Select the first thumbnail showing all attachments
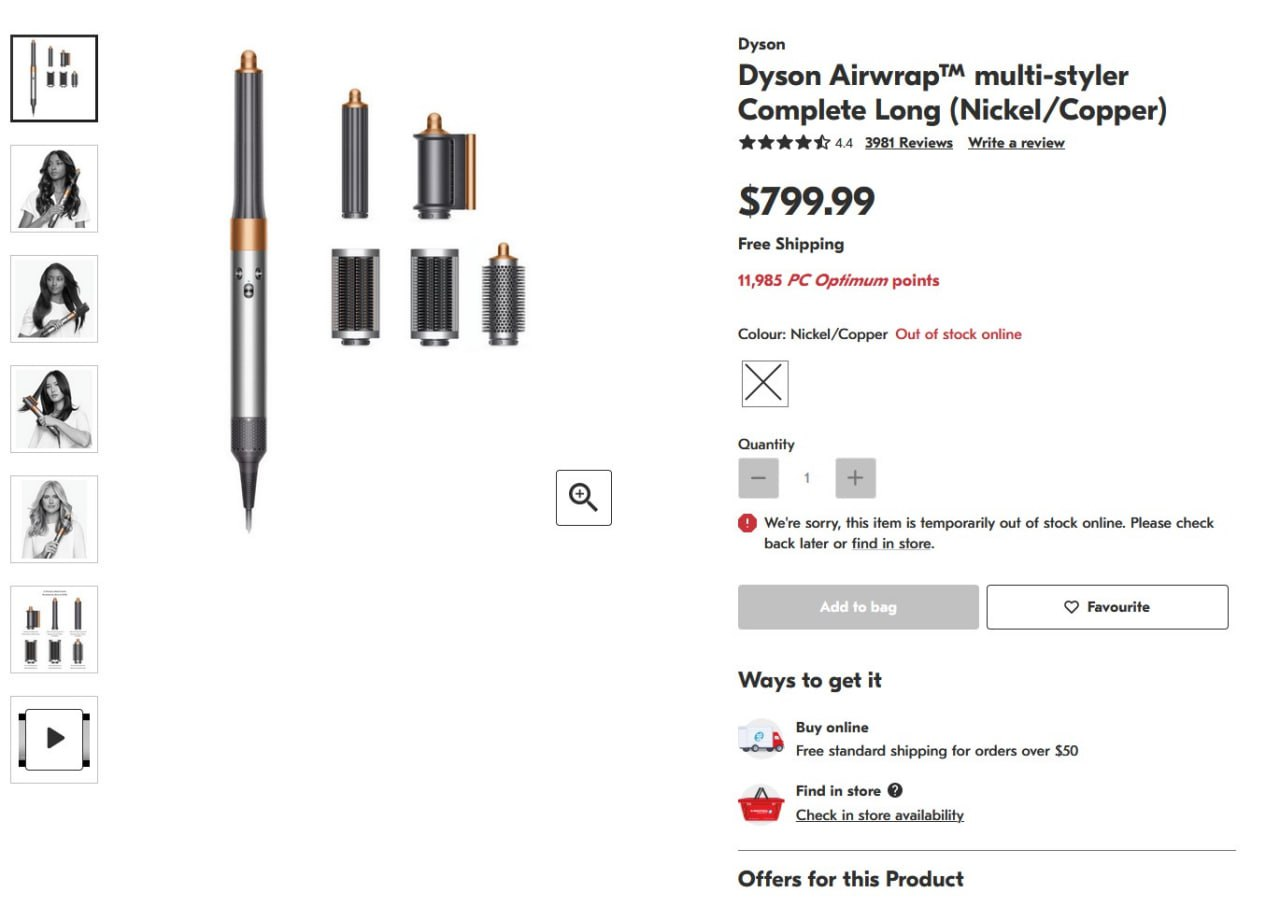 (x=54, y=79)
